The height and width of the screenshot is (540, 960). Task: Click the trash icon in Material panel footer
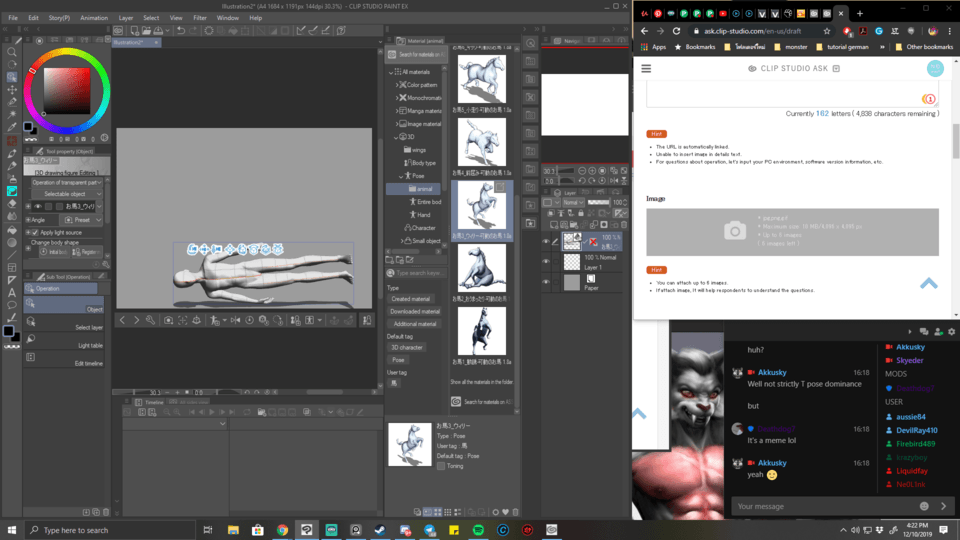[x=516, y=512]
